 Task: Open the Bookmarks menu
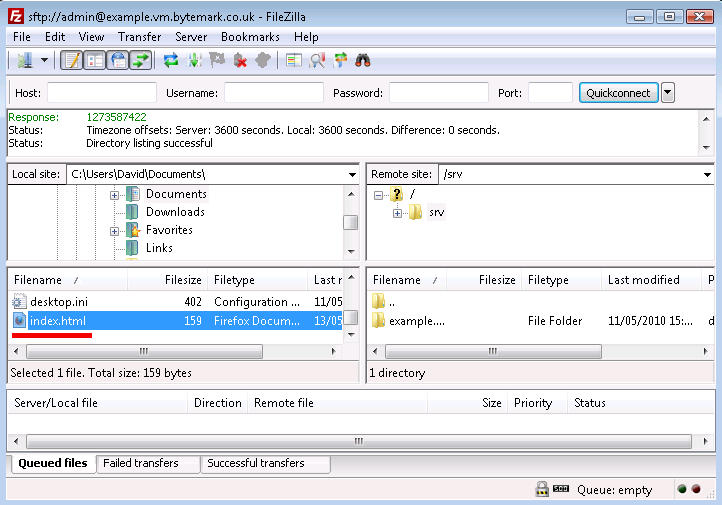[x=250, y=37]
